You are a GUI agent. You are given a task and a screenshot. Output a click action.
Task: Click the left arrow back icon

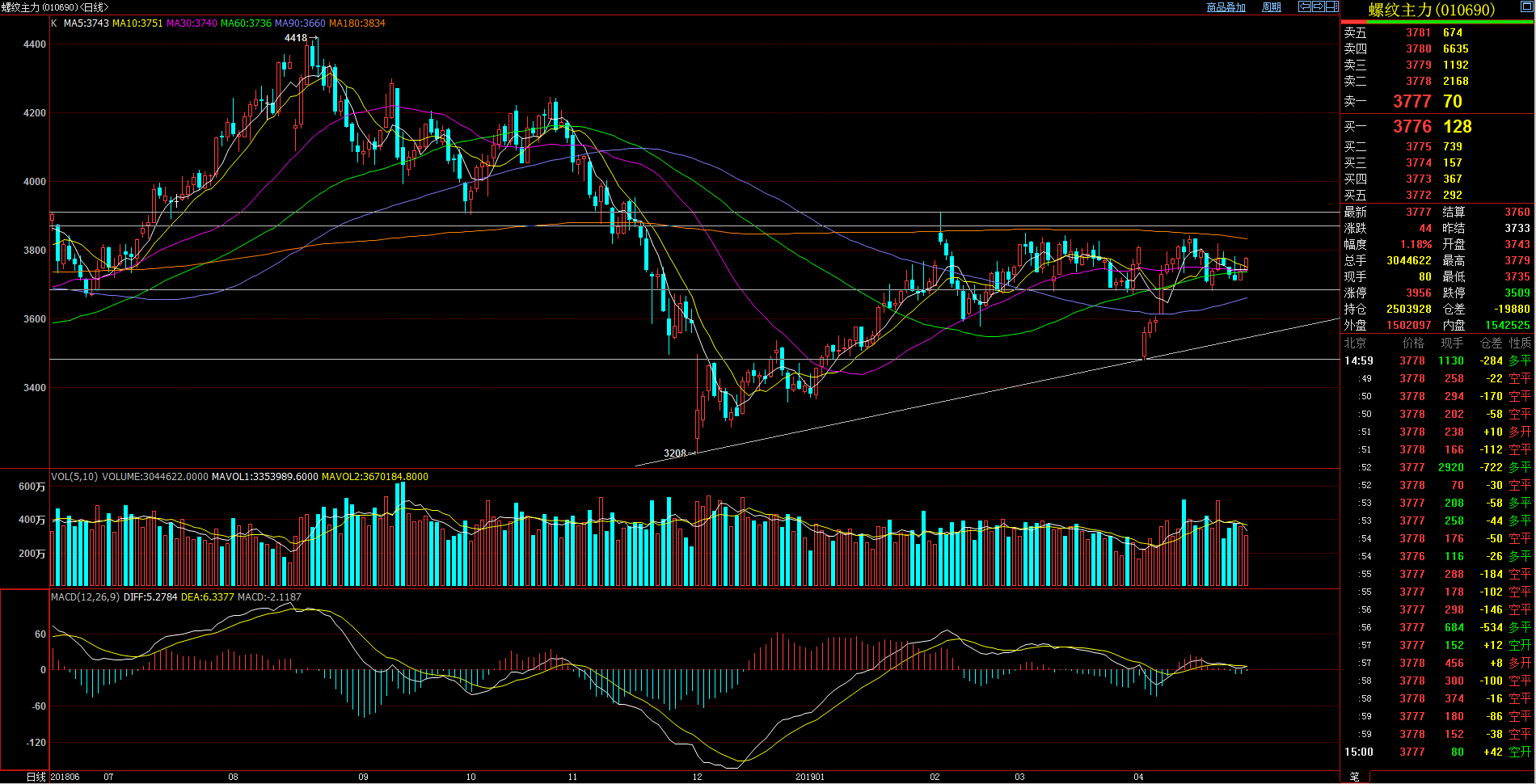(1305, 6)
